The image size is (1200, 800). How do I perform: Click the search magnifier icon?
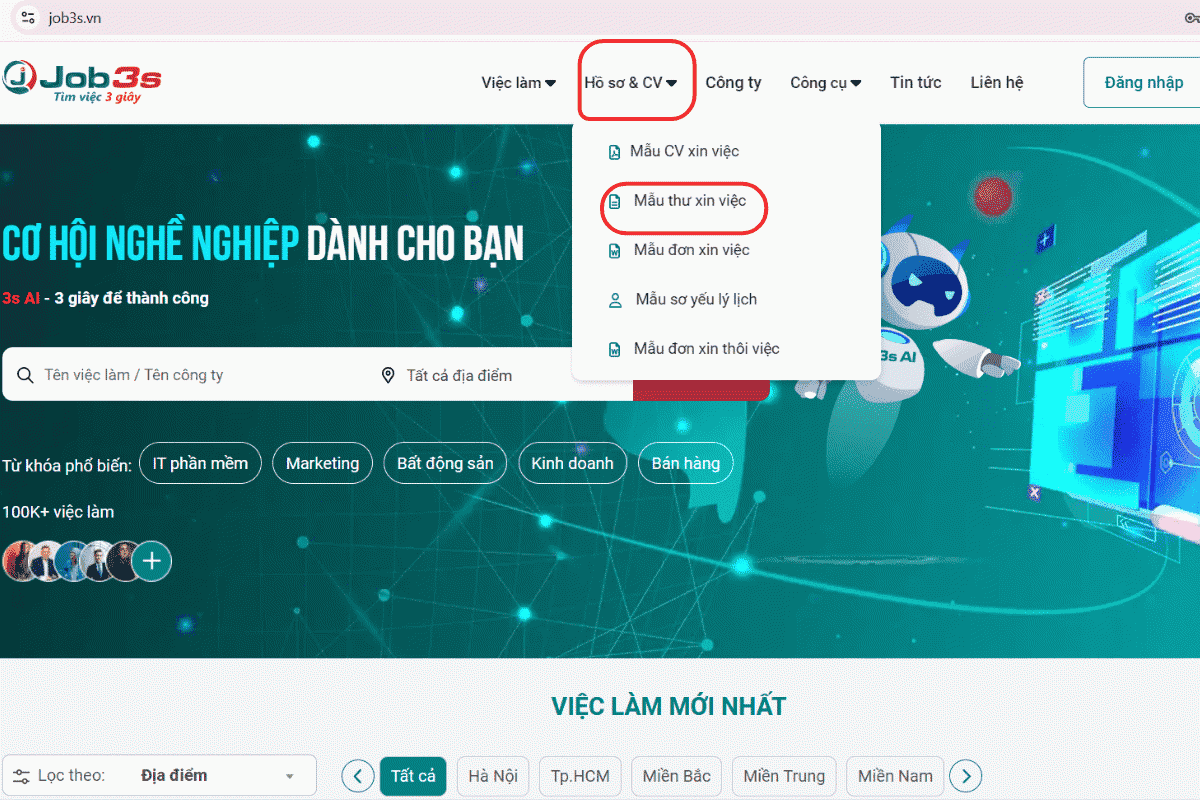(24, 374)
